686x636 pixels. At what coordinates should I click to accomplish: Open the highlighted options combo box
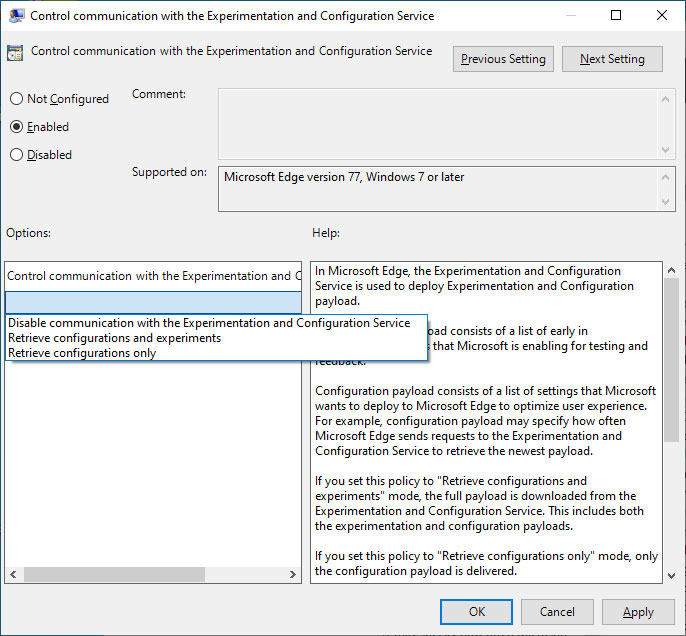(153, 302)
